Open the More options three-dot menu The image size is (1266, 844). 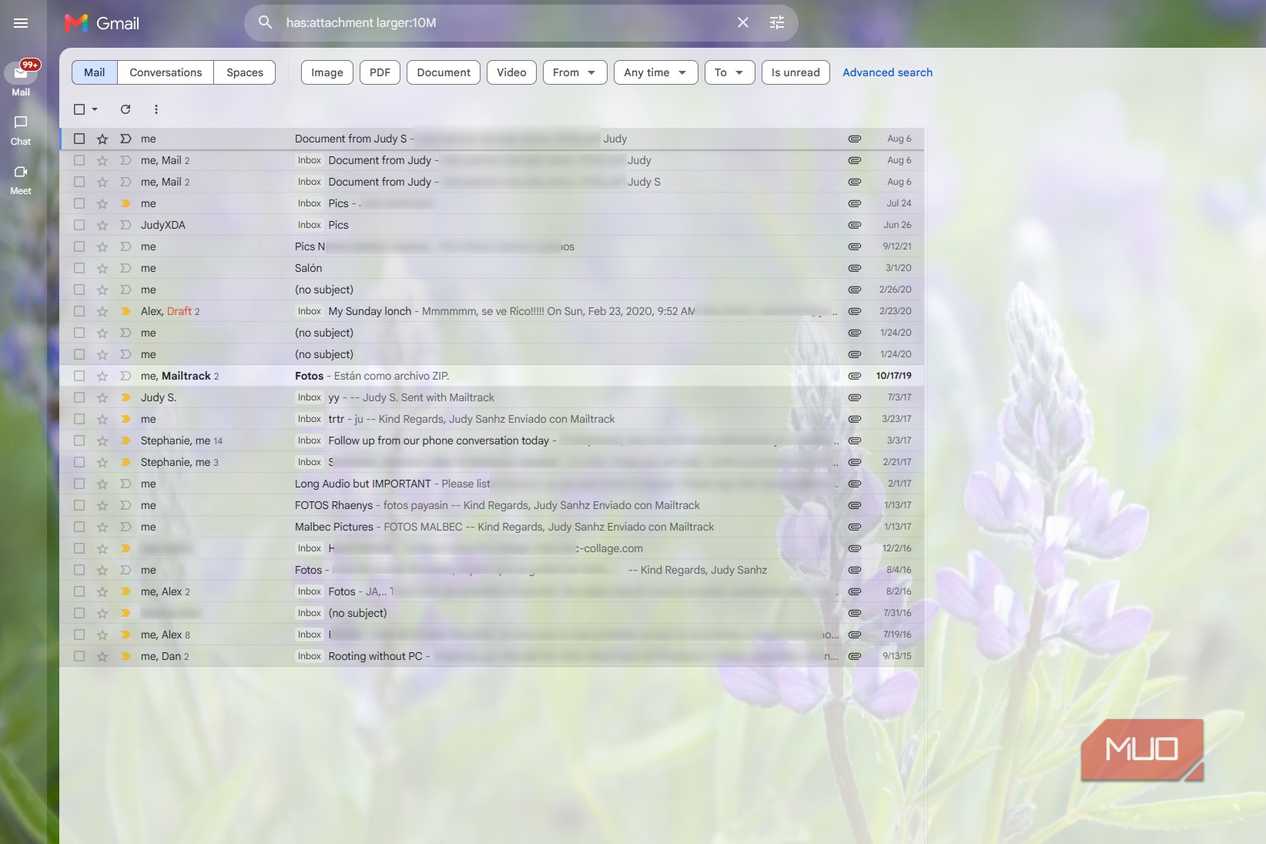pos(156,109)
